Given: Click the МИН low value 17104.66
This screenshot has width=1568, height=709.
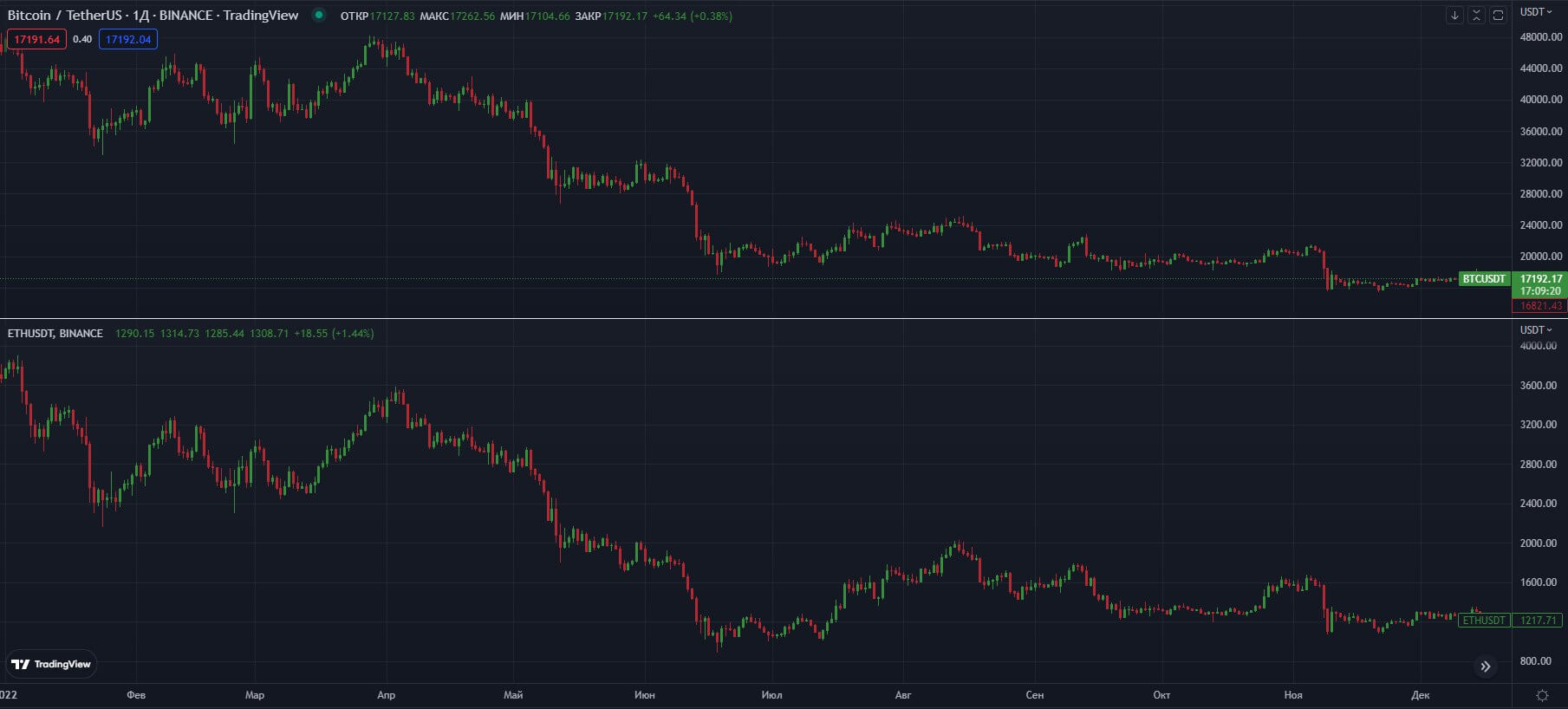Looking at the screenshot, I should (x=548, y=16).
